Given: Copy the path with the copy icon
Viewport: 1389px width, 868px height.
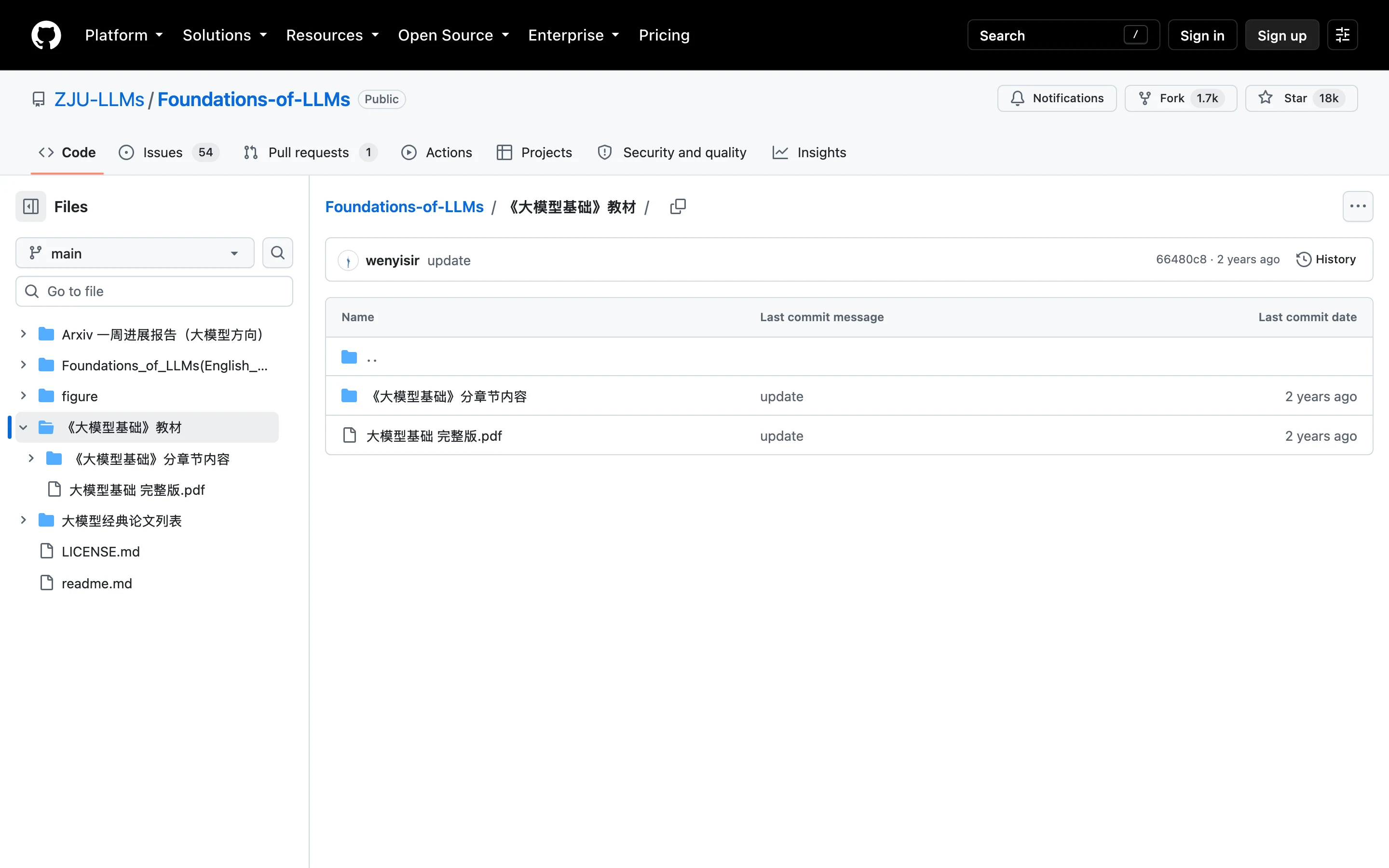Looking at the screenshot, I should [x=678, y=207].
